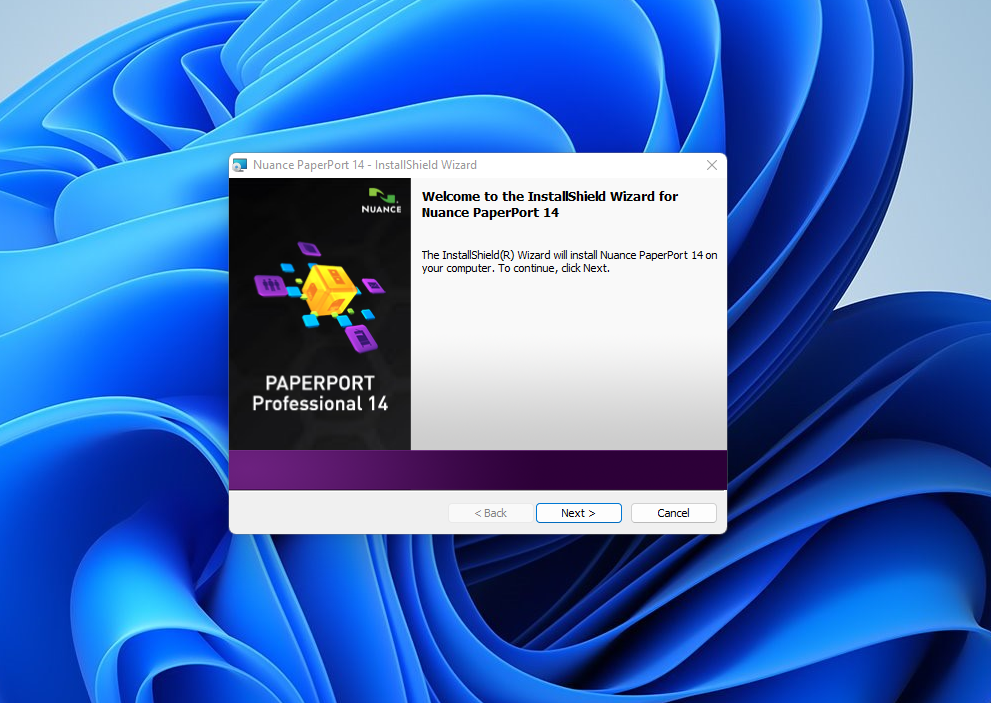
Task: Click the purple envelope tile icon
Action: coord(373,283)
